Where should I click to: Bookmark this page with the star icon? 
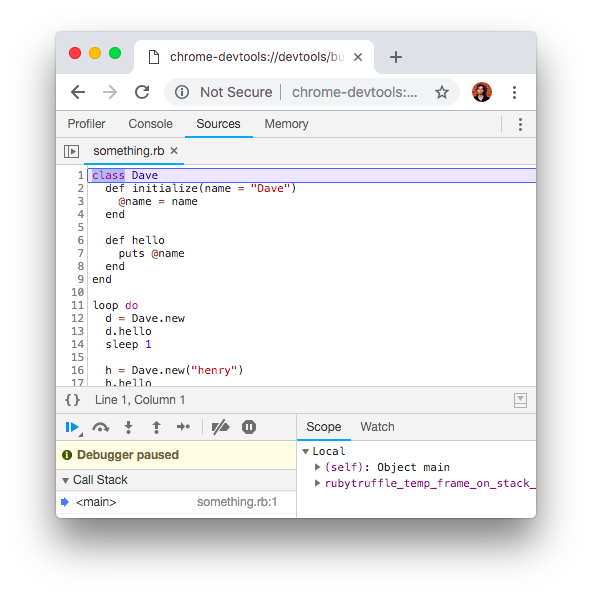pos(442,92)
